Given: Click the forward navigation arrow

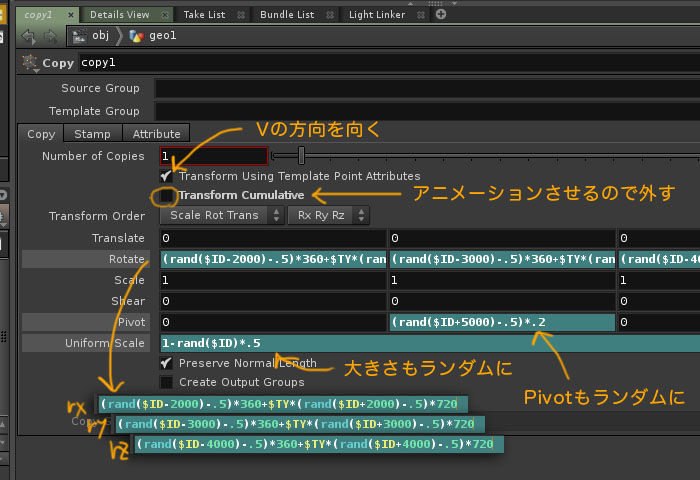Looking at the screenshot, I should 48,37.
